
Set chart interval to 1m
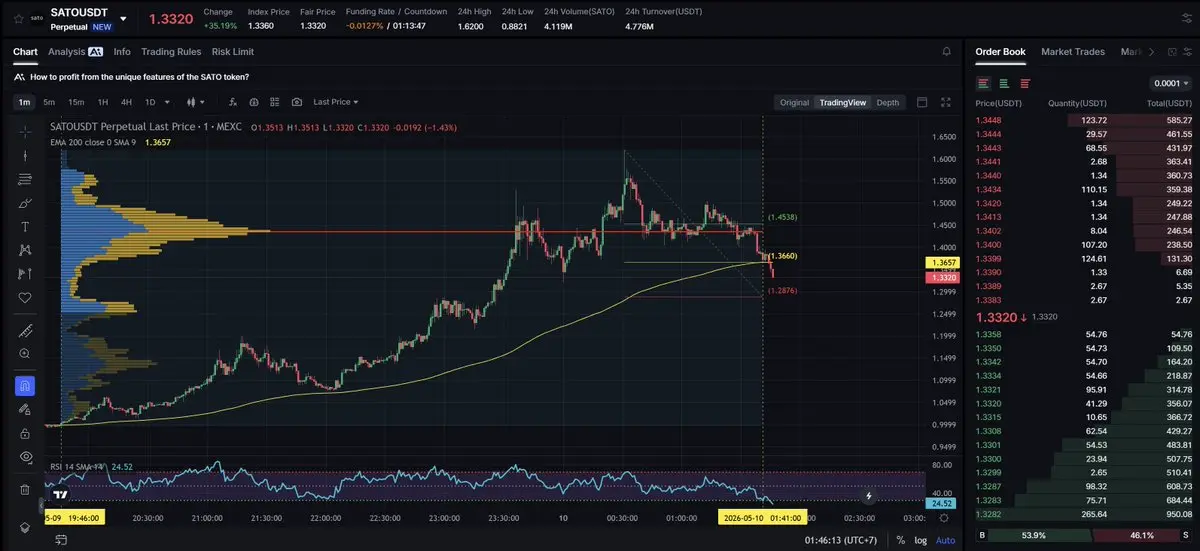point(25,102)
